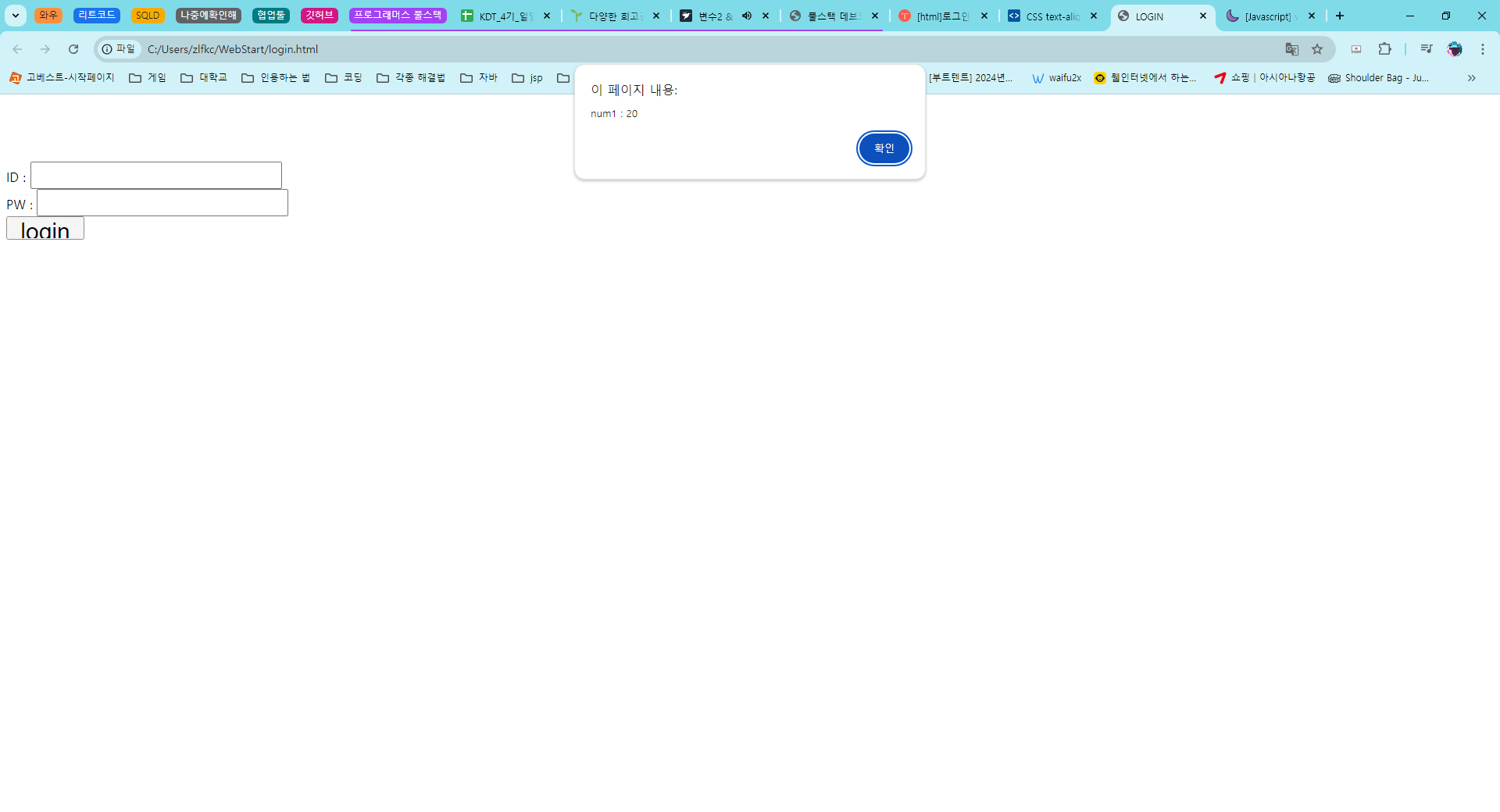The width and height of the screenshot is (1500, 812).
Task: Reload the page
Action: pos(73,49)
